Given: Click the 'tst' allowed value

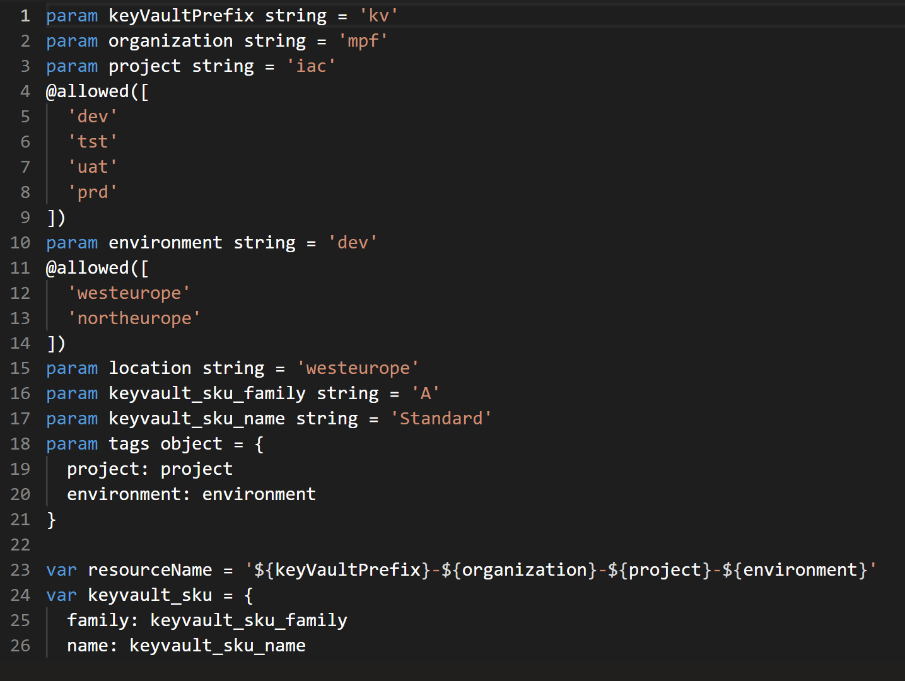Looking at the screenshot, I should 93,142.
